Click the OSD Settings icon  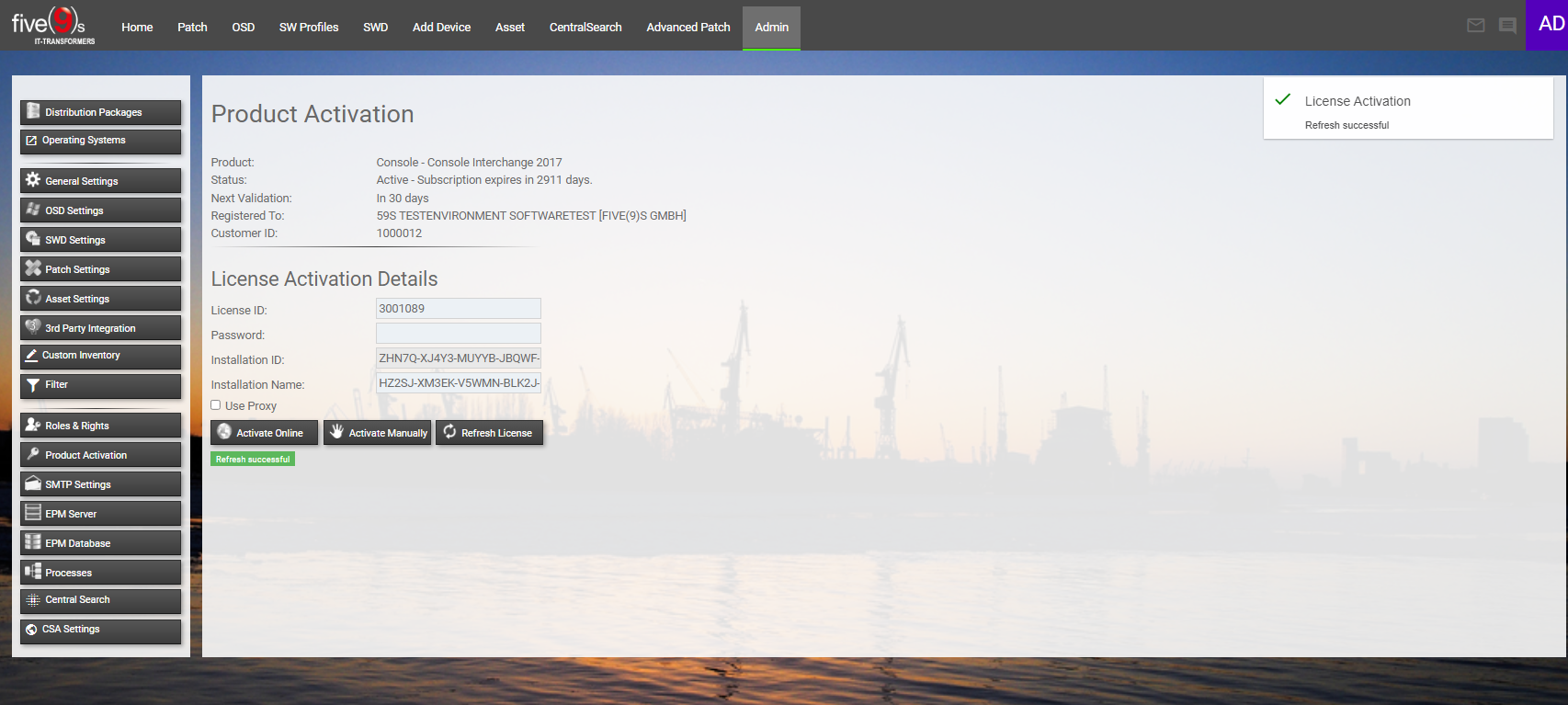33,210
